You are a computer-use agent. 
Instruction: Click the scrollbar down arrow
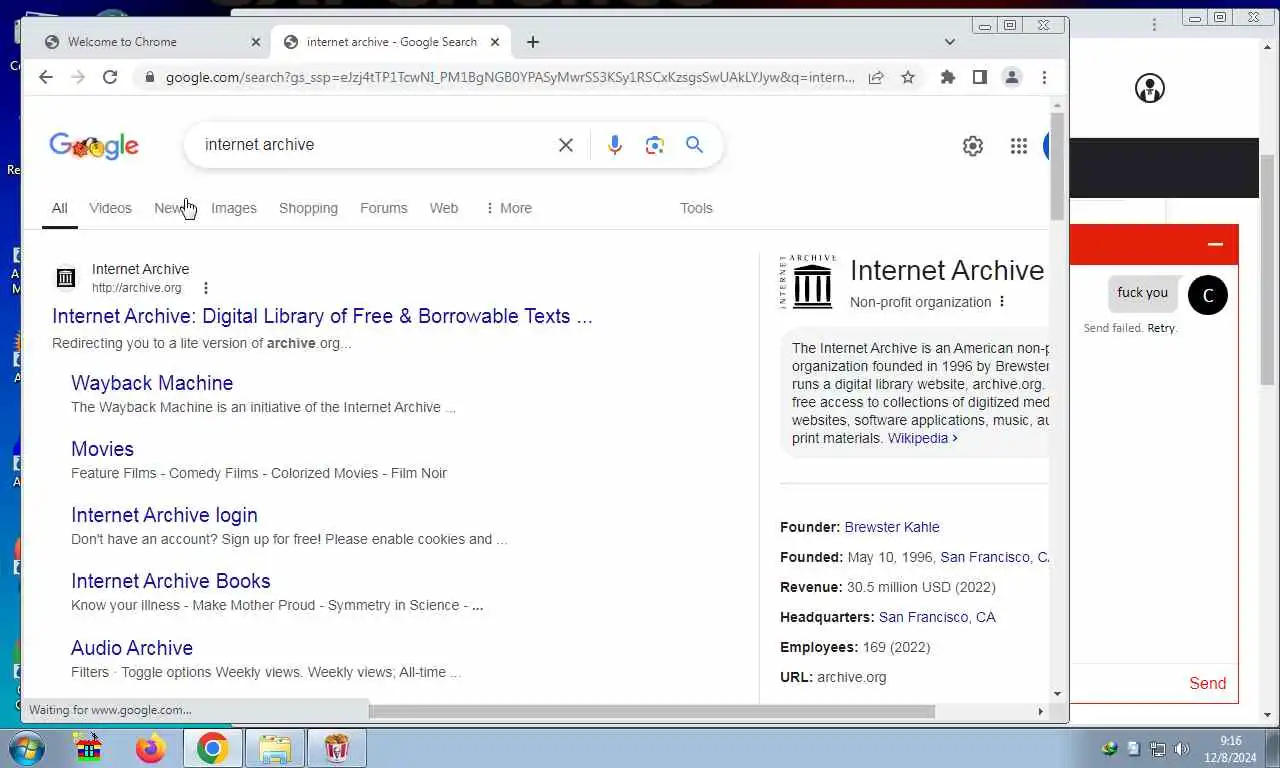pyautogui.click(x=1057, y=694)
